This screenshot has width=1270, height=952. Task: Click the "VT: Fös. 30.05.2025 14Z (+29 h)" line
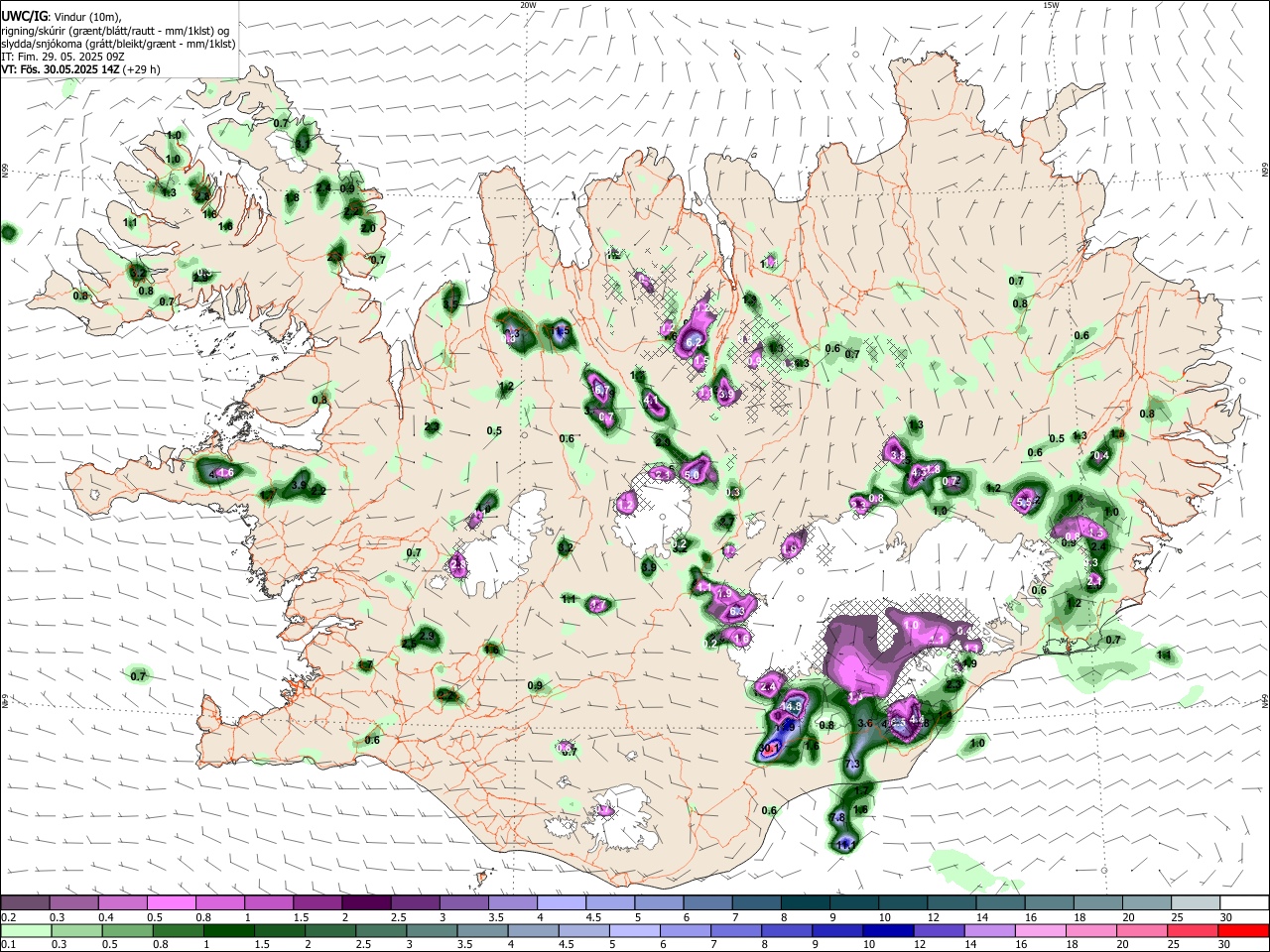(80, 69)
